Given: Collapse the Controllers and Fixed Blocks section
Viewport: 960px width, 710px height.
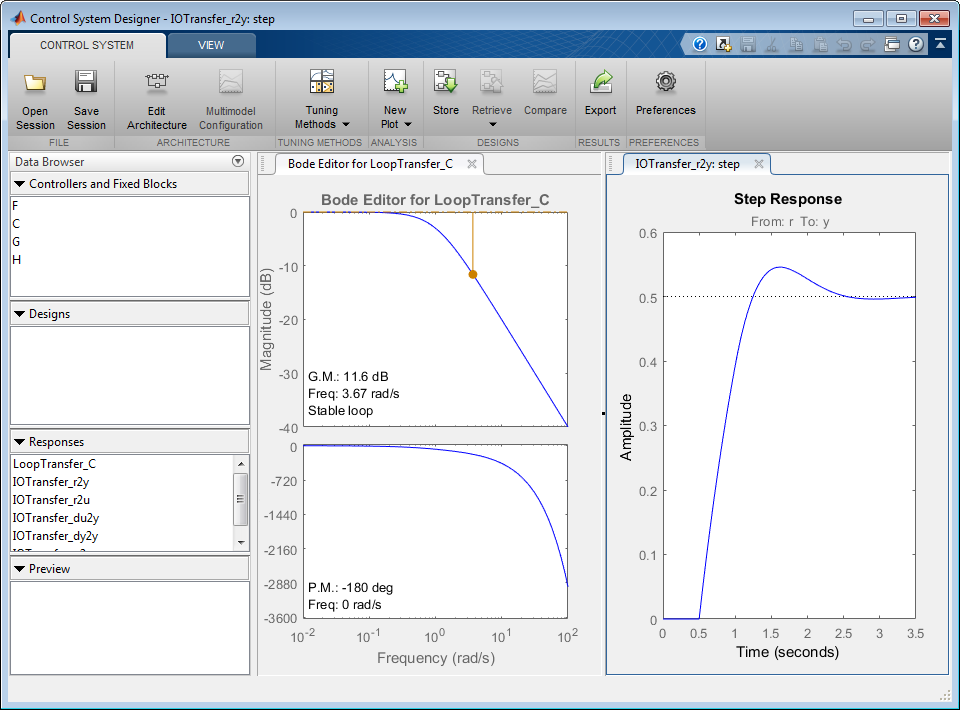Looking at the screenshot, I should click(x=20, y=184).
